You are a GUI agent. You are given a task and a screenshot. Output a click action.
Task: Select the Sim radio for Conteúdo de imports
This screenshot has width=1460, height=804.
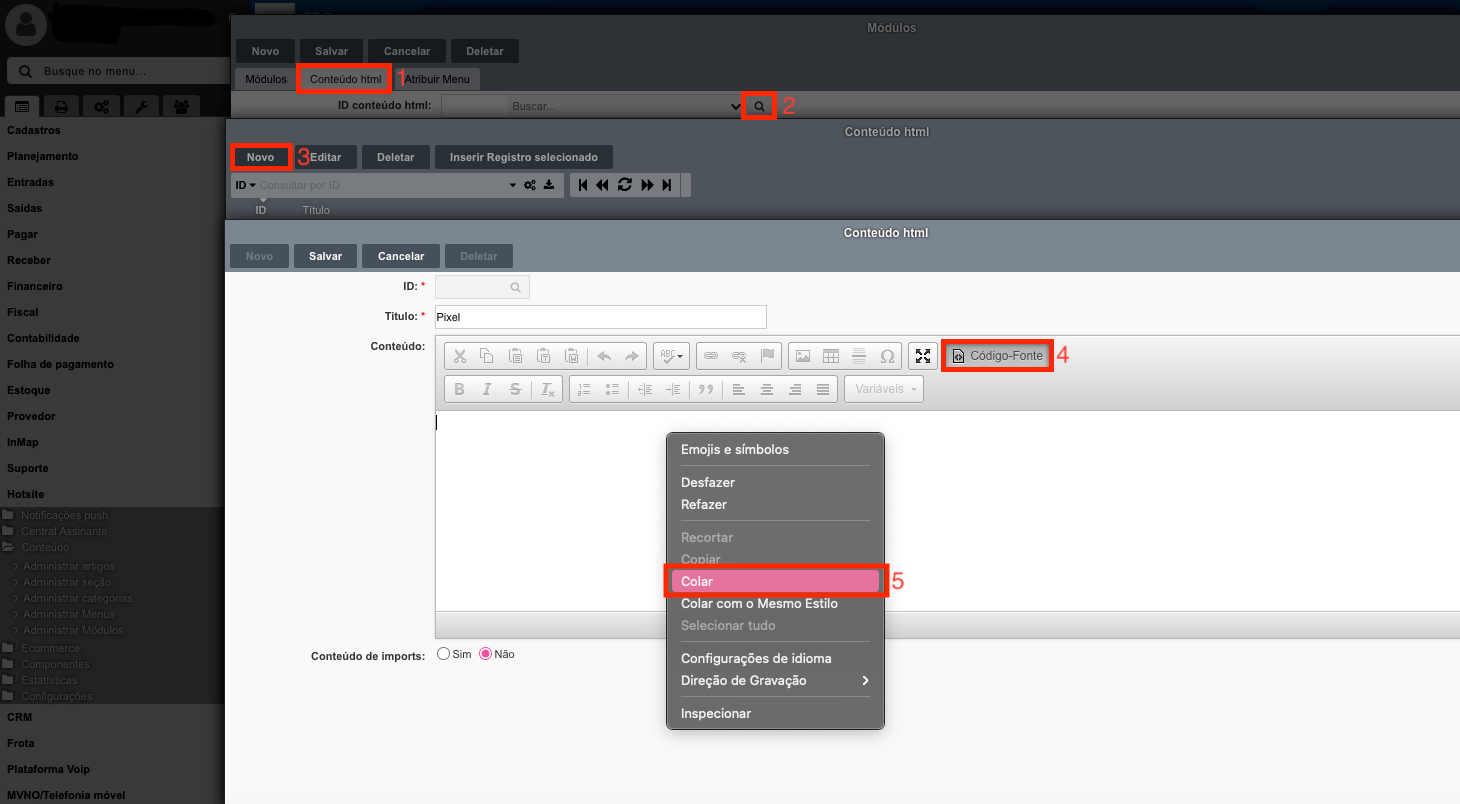click(x=444, y=654)
